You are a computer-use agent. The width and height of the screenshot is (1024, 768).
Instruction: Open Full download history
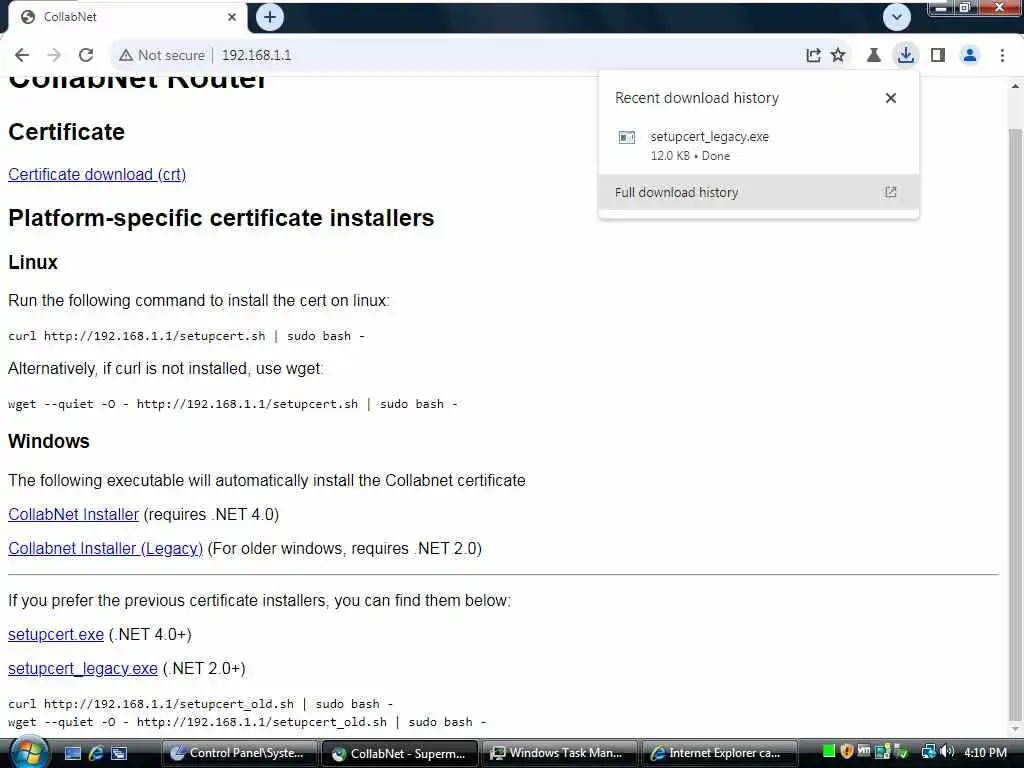pos(758,192)
